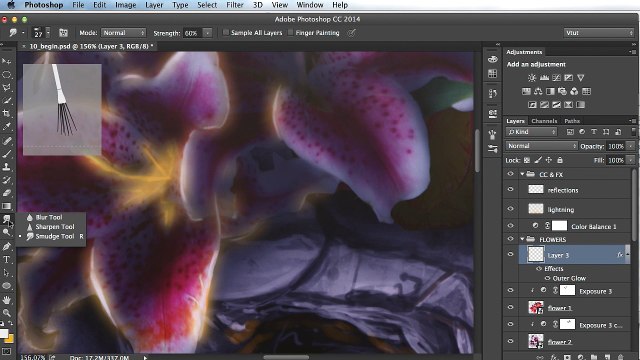Image resolution: width=640 pixels, height=360 pixels.
Task: Click lock all padlock icon
Action: pyautogui.click(x=560, y=160)
